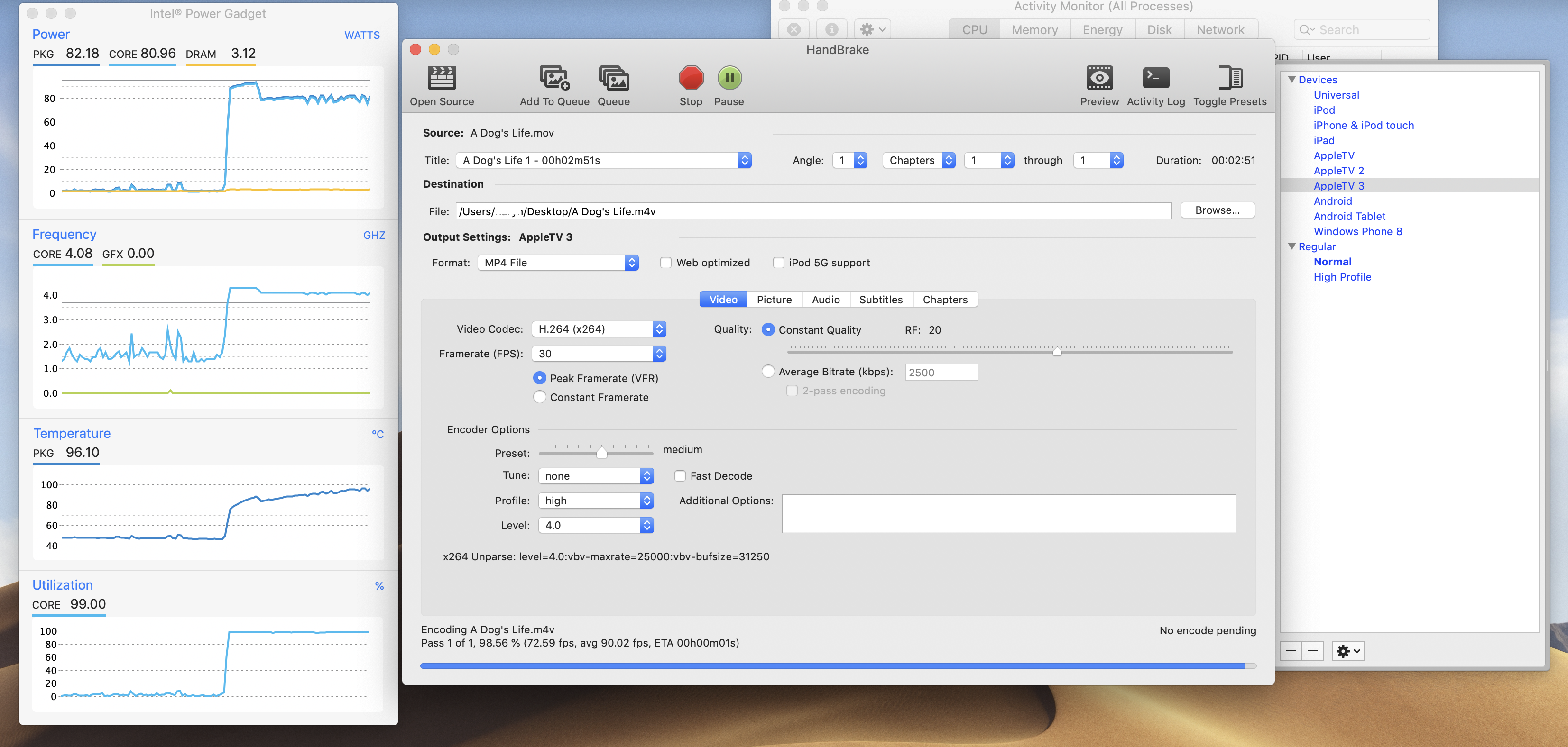This screenshot has height=747, width=1568.
Task: Click the RF Constant Quality slider handle
Action: 1057,351
